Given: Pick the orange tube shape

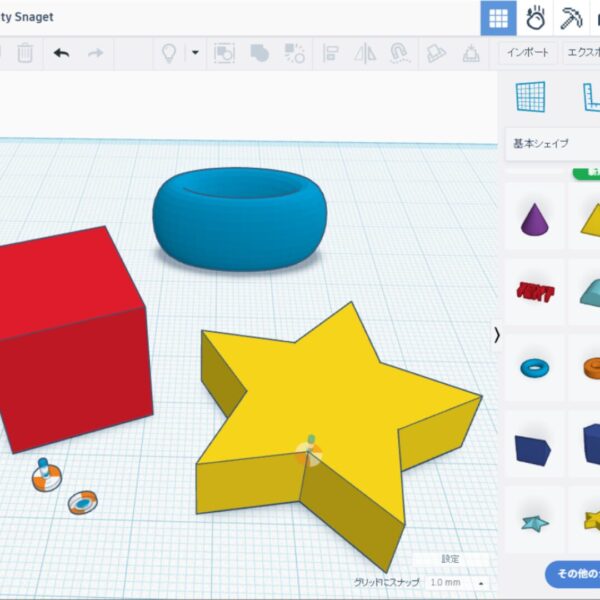Looking at the screenshot, I should click(x=592, y=367).
